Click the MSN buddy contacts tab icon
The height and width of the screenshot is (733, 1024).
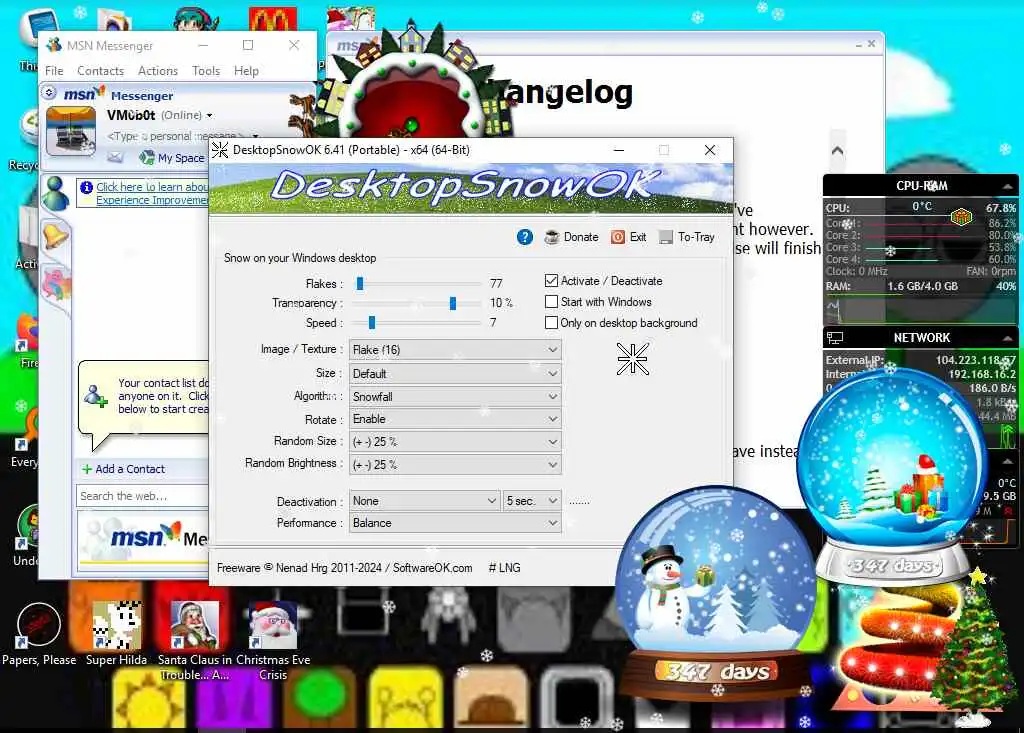point(56,193)
